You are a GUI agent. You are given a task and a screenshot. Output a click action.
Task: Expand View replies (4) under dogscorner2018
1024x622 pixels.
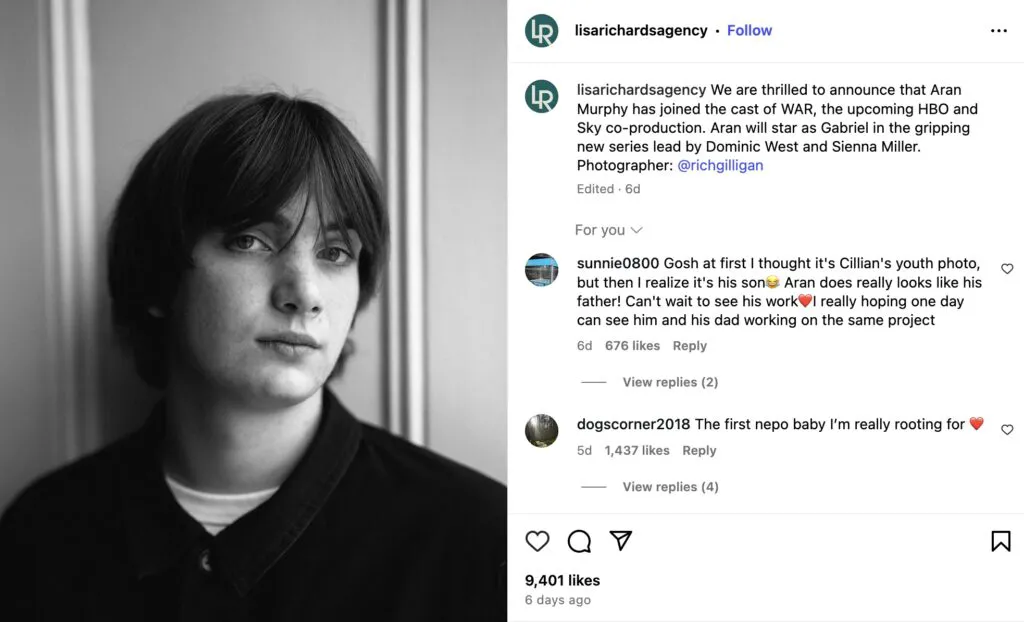670,487
